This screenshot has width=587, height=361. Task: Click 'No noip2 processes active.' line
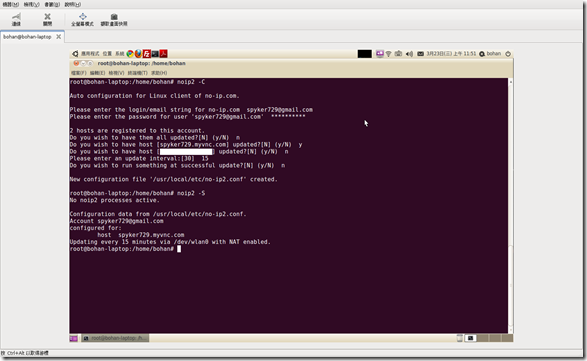[x=115, y=200]
